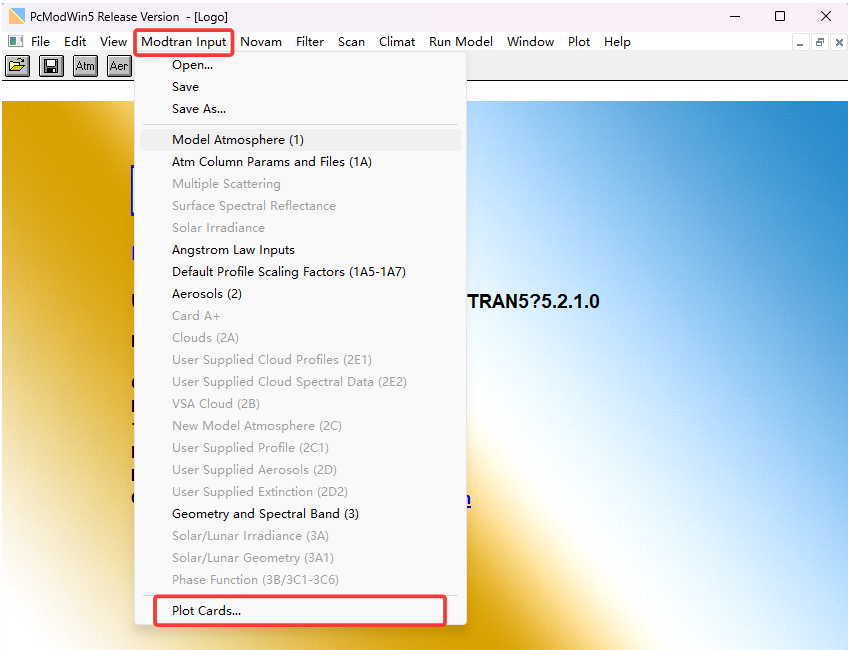The width and height of the screenshot is (848, 650).
Task: Click disabled Solar/Lunar Irradiance (3A) entry
Action: (x=300, y=536)
